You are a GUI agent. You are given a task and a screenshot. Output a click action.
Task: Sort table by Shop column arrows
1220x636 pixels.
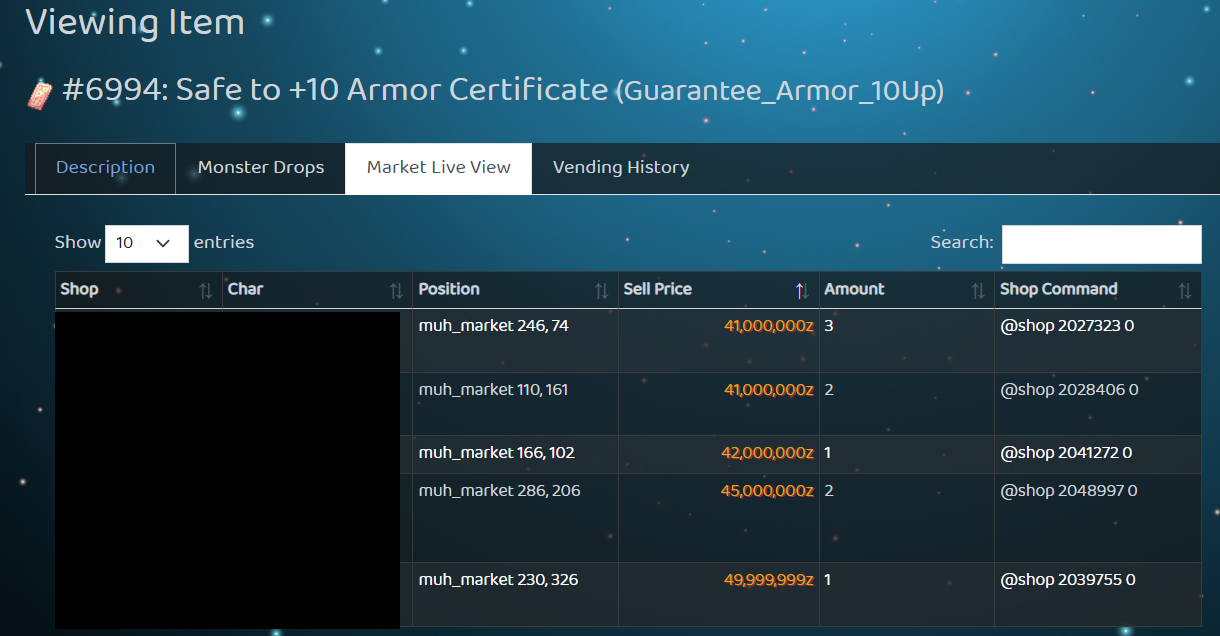205,291
